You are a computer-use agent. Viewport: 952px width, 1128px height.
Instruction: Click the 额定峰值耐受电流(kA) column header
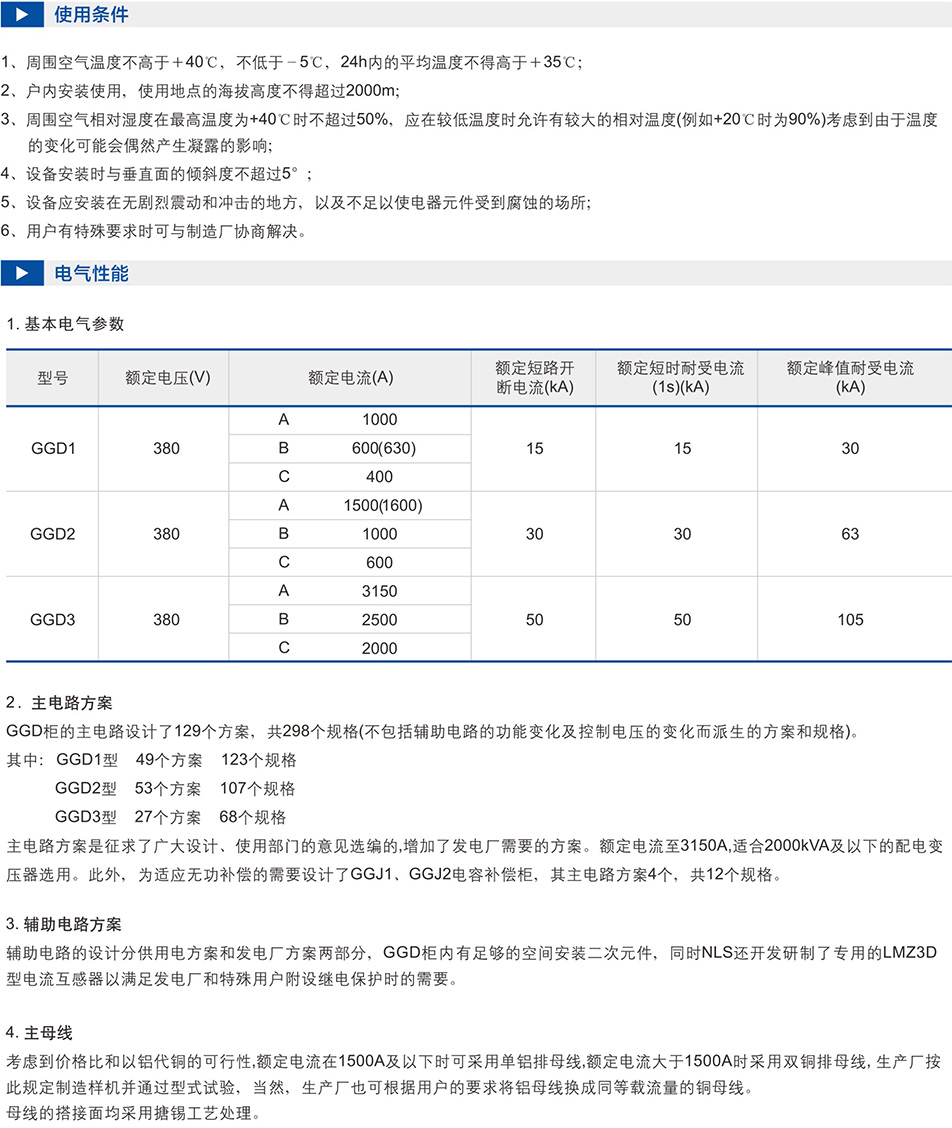pos(850,378)
